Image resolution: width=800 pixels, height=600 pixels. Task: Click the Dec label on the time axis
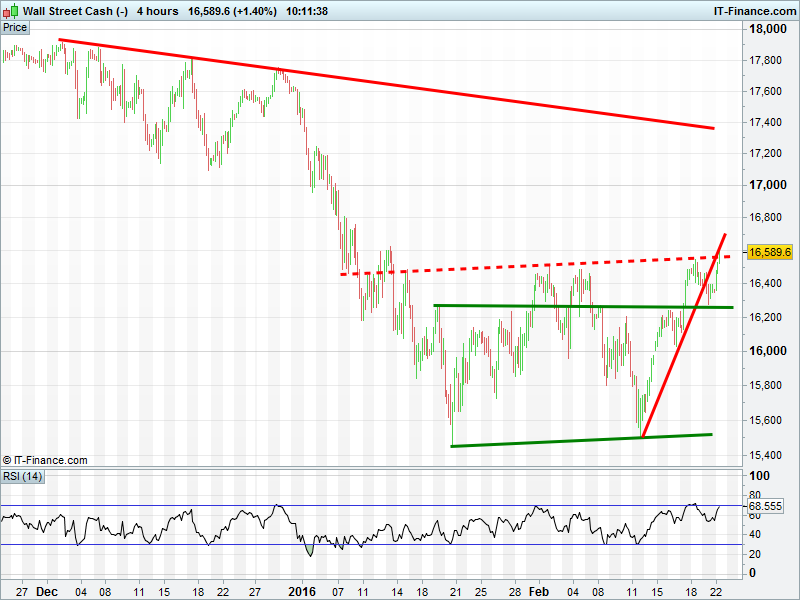pos(47,592)
